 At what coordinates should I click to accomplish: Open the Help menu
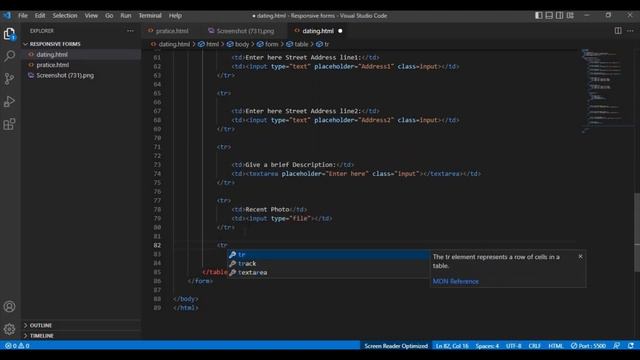(x=175, y=16)
